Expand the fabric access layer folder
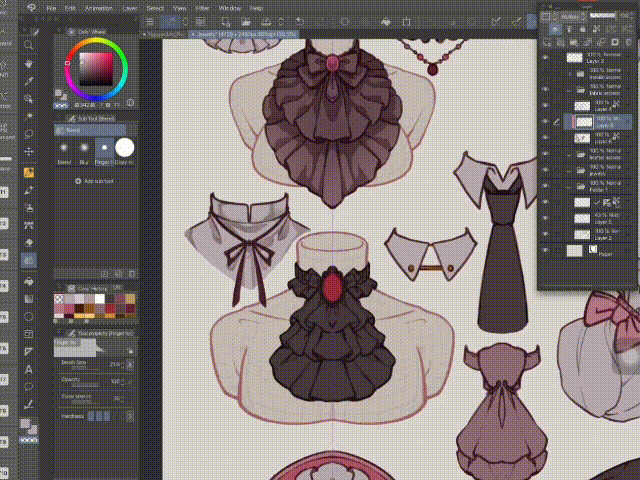 tap(567, 89)
